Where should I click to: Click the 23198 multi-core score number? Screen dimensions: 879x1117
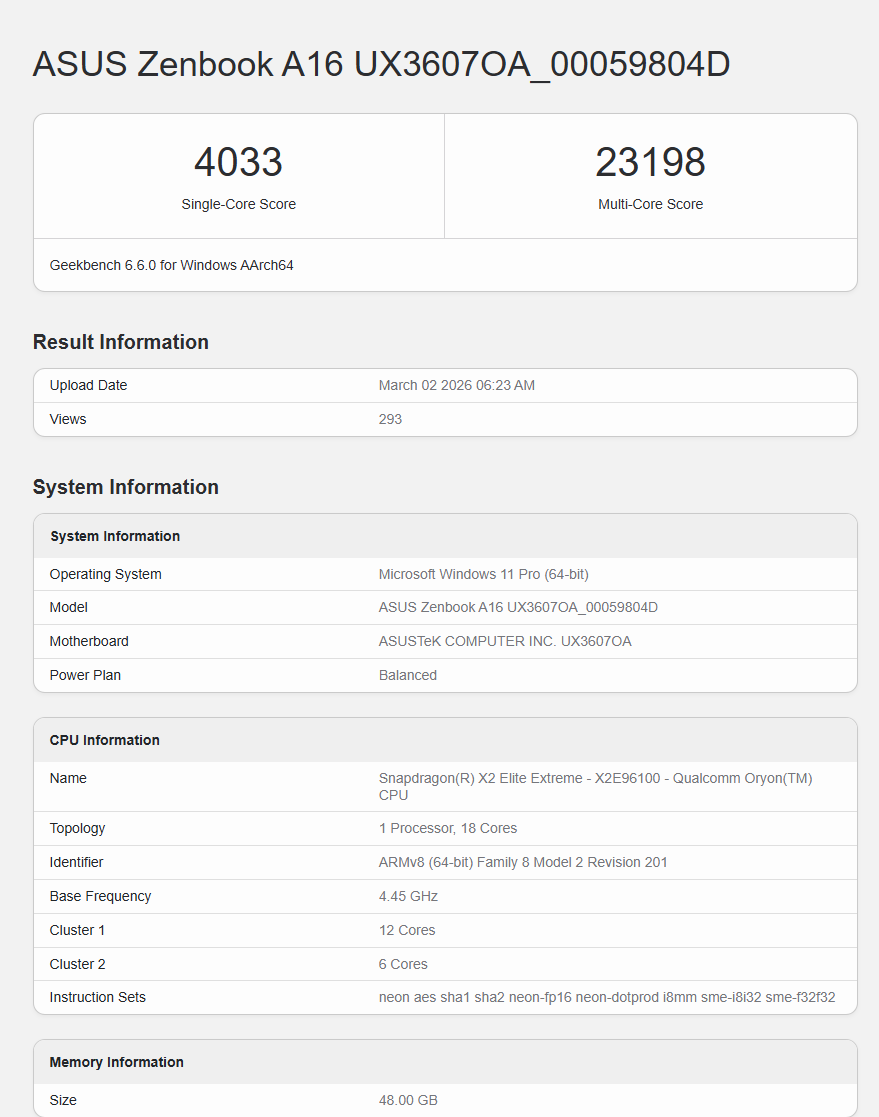click(650, 162)
